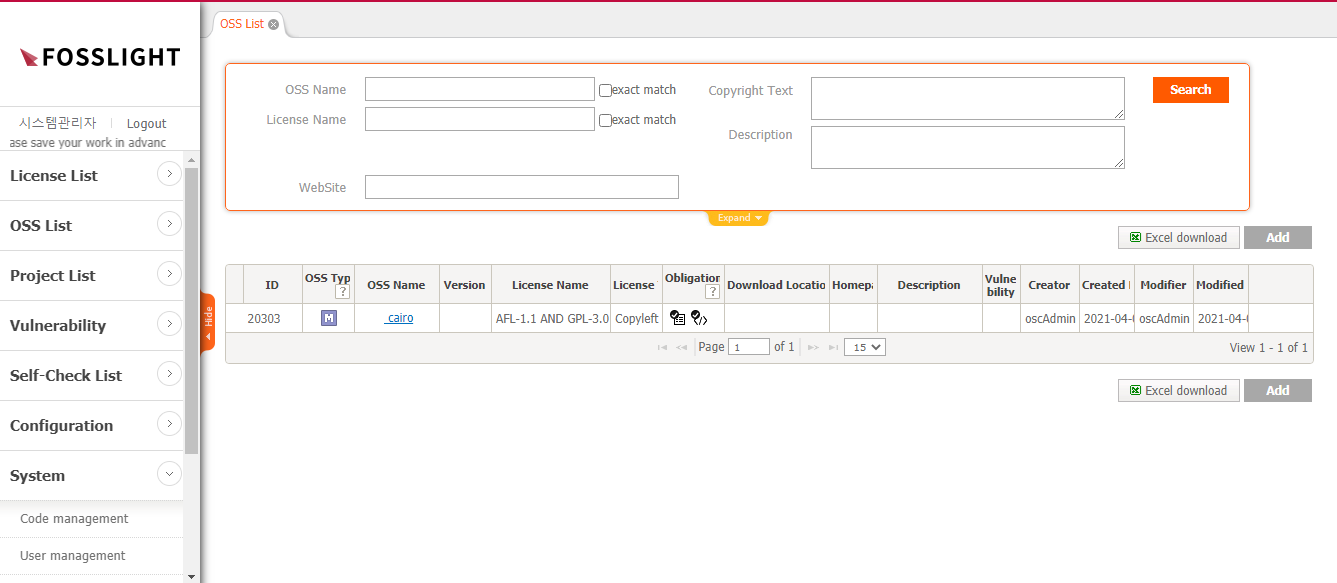
Task: Focus the Copyright Text textarea
Action: 968,98
